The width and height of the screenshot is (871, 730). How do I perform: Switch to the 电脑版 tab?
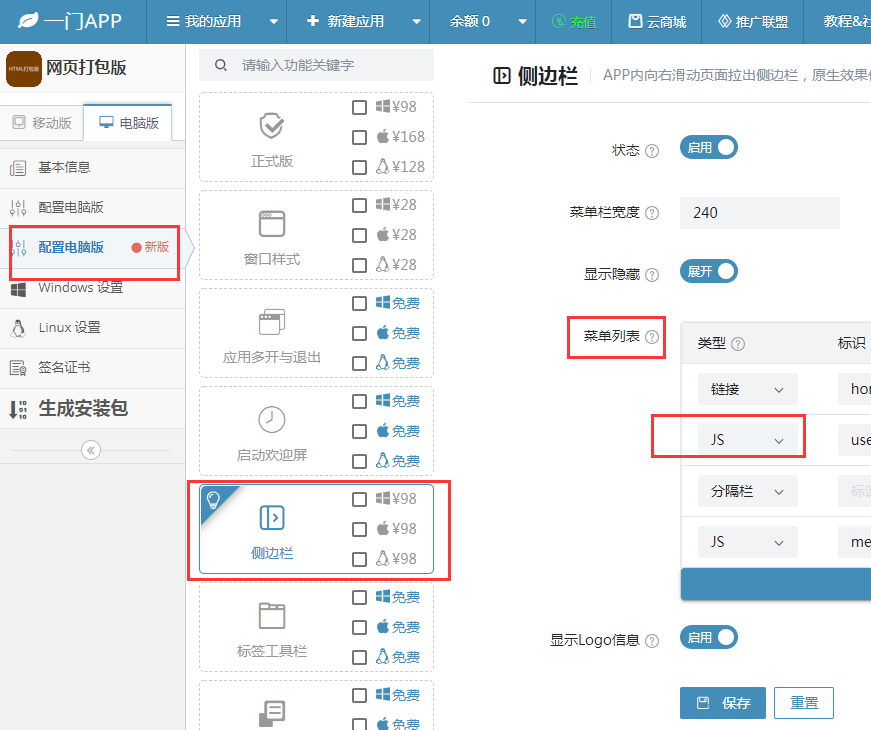[x=128, y=123]
